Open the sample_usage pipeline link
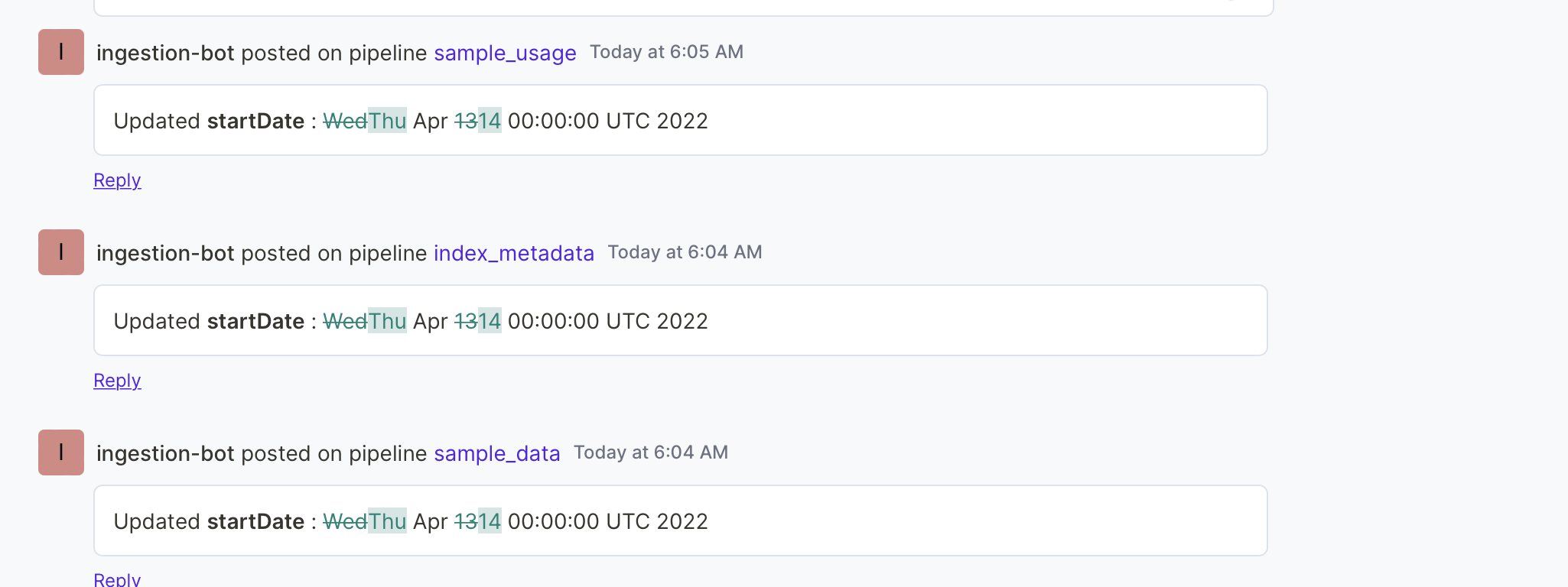 tap(505, 54)
